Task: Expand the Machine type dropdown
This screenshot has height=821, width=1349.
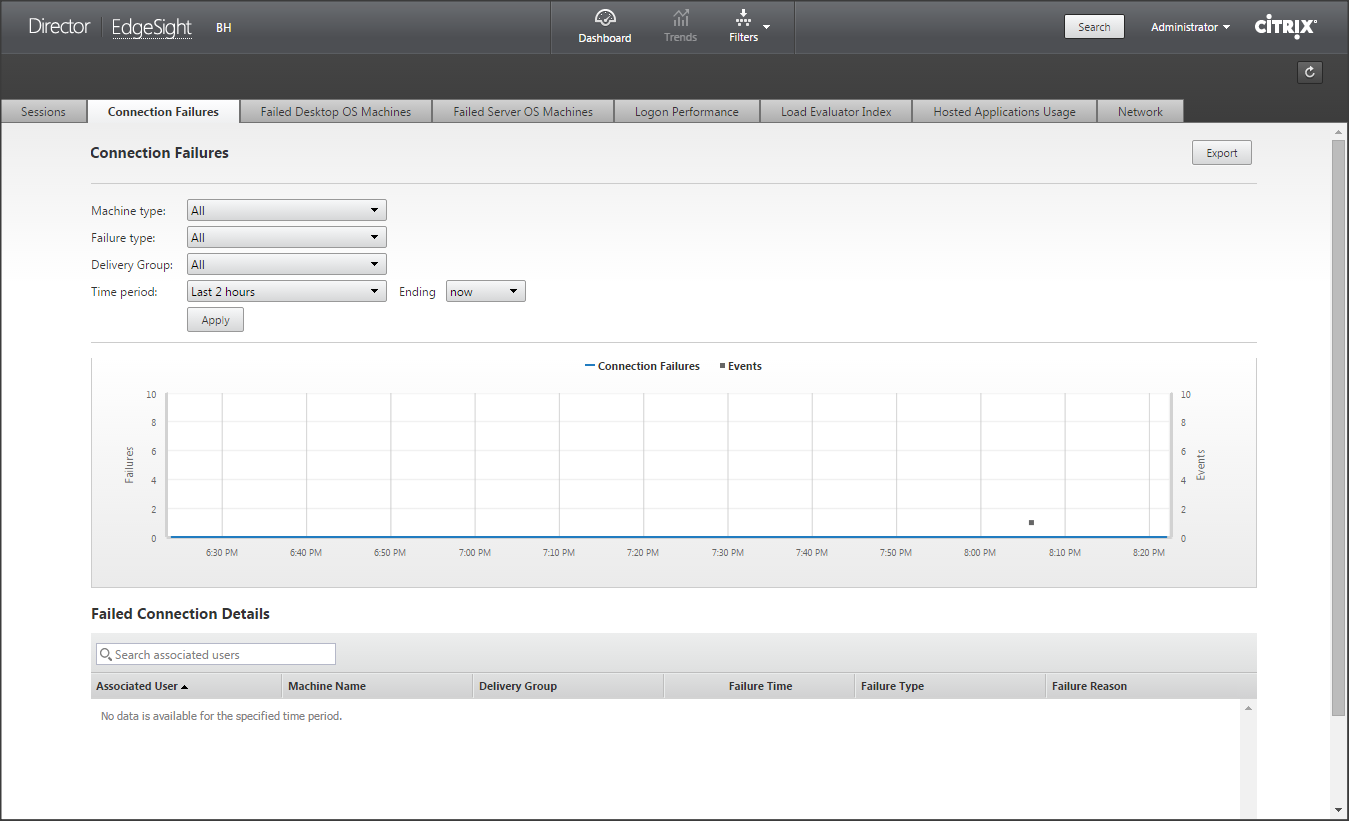Action: click(x=286, y=211)
